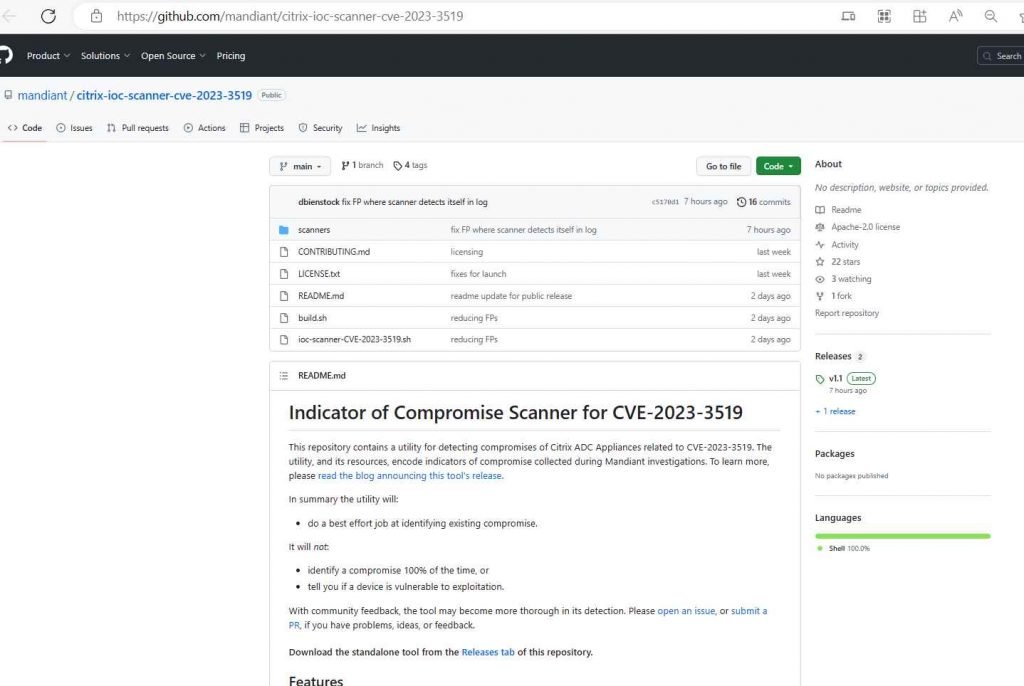Image resolution: width=1024 pixels, height=686 pixels.
Task: Open the '+ 1 release' link
Action: click(x=835, y=411)
